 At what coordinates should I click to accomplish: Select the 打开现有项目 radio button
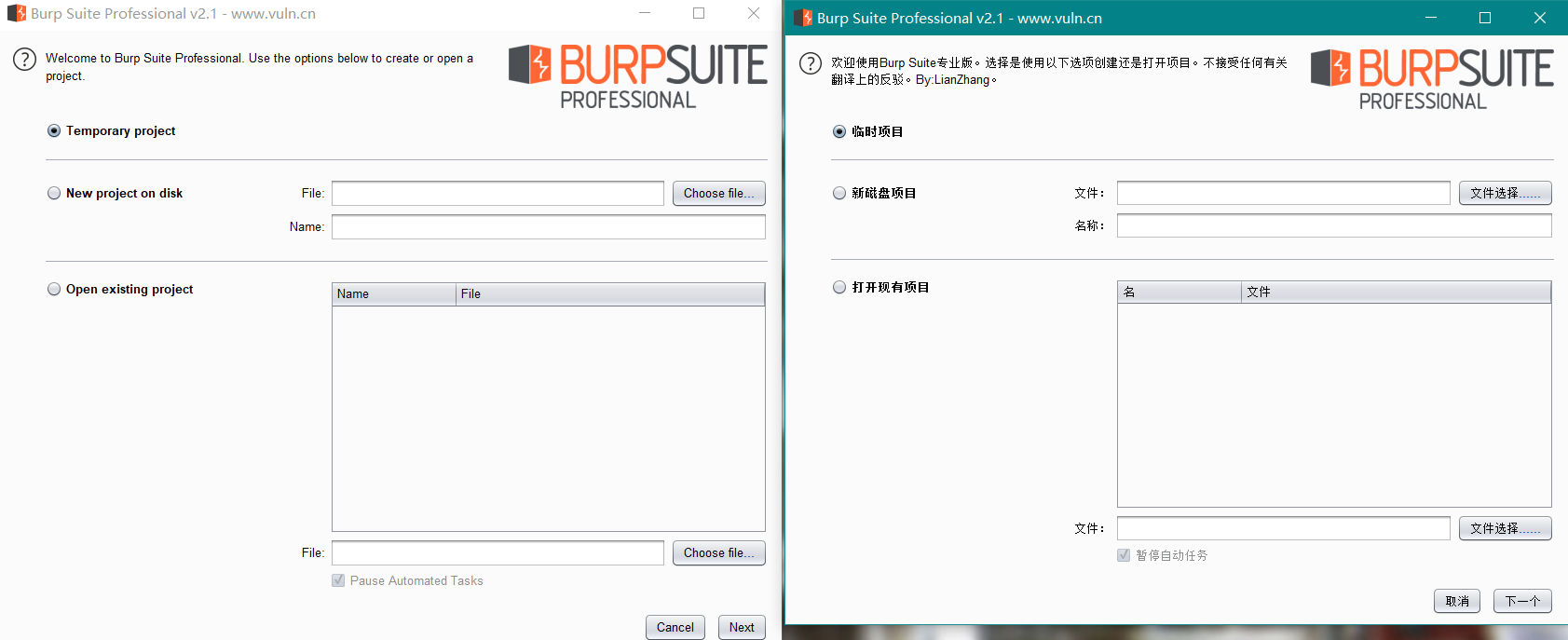click(839, 288)
